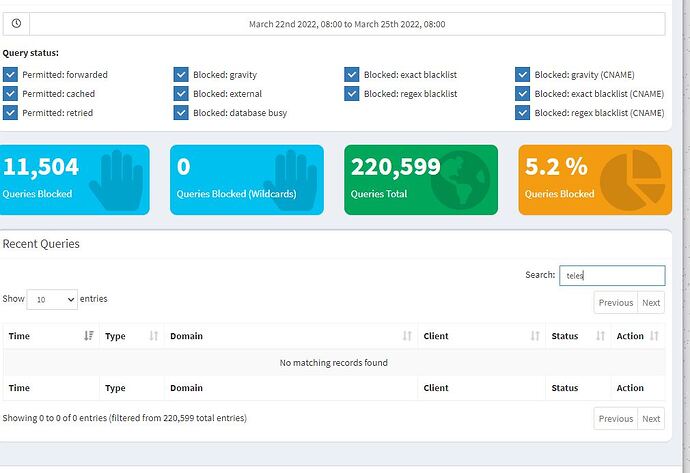Click the bottom Previous pagination button
This screenshot has width=690, height=473.
click(615, 418)
